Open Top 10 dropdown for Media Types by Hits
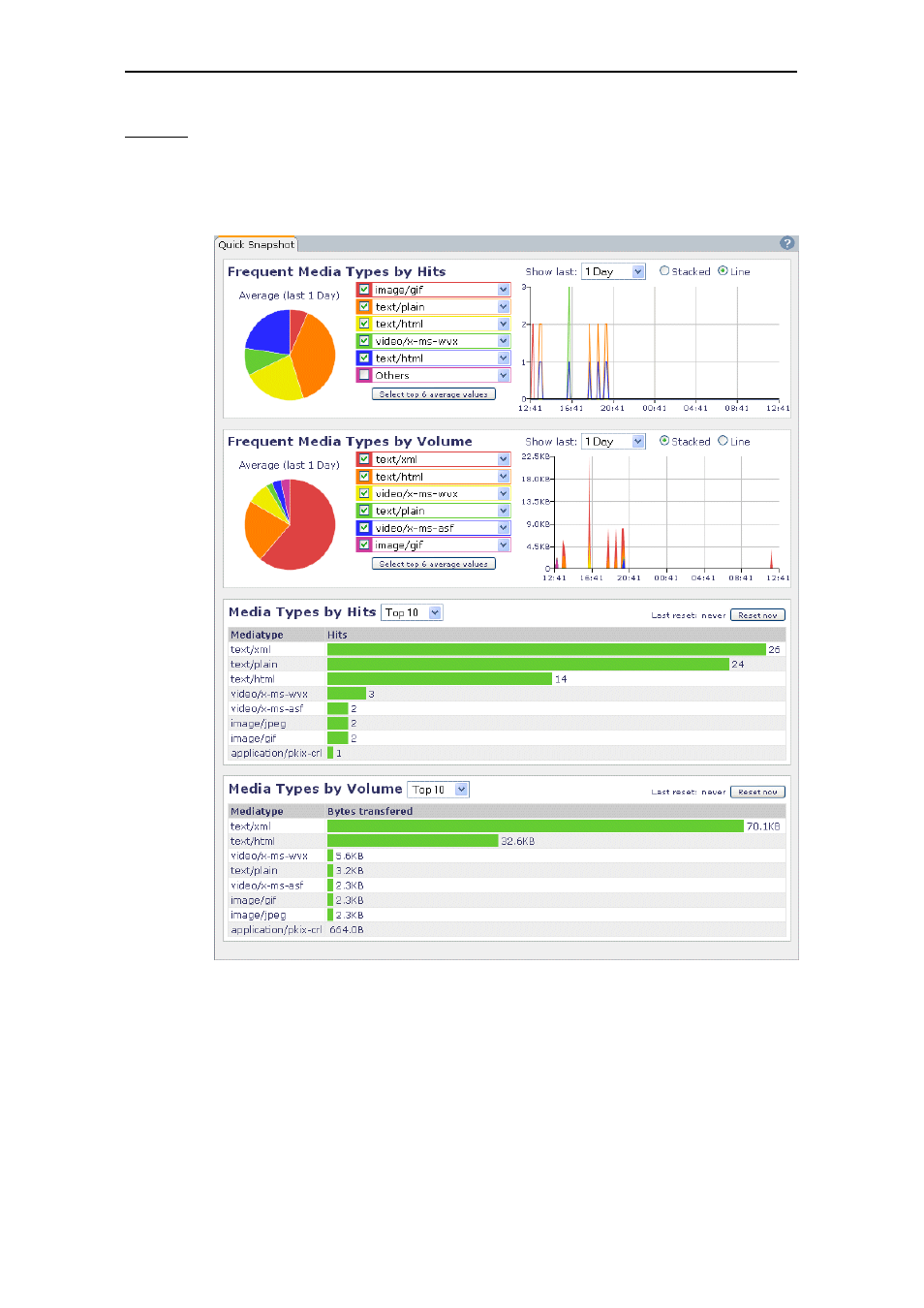This screenshot has width=924, height=1308. click(412, 612)
